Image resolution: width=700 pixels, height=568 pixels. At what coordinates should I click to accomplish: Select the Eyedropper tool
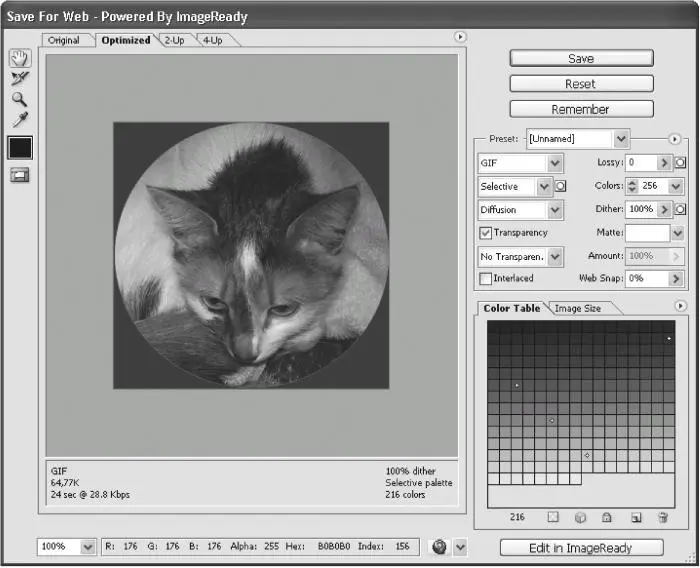coord(20,120)
